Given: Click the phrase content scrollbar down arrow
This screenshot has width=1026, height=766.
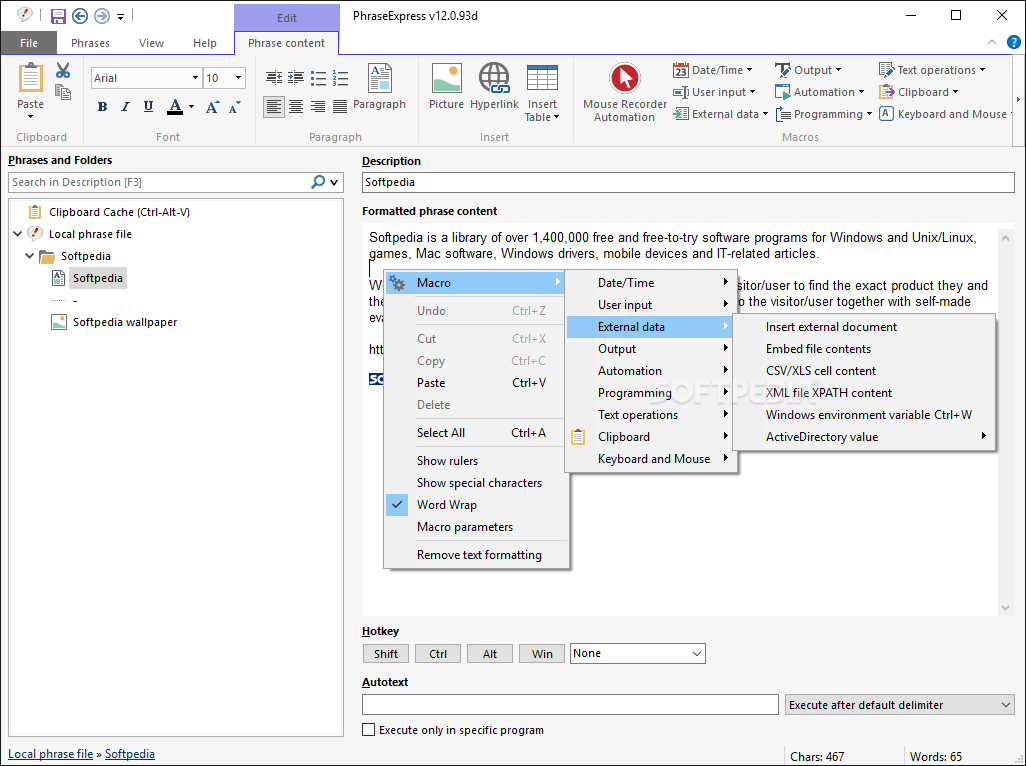Looking at the screenshot, I should pyautogui.click(x=1006, y=608).
